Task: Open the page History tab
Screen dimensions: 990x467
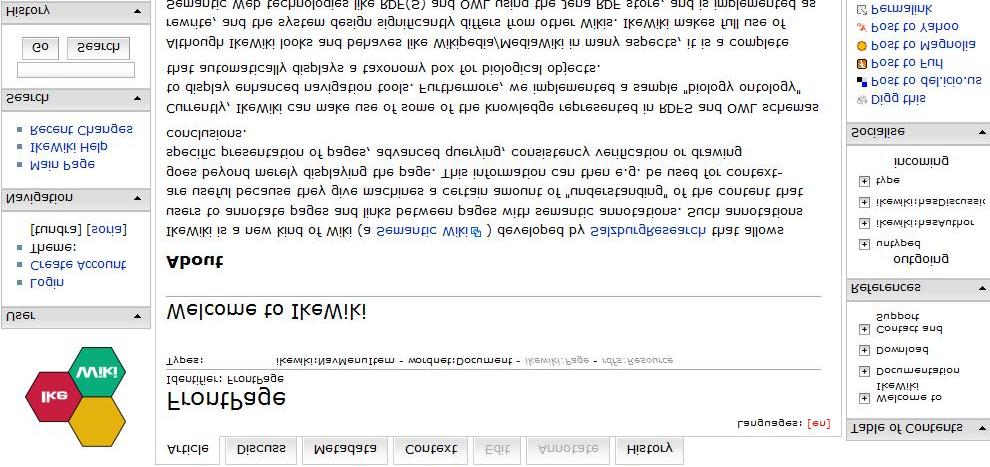Action: pos(649,450)
